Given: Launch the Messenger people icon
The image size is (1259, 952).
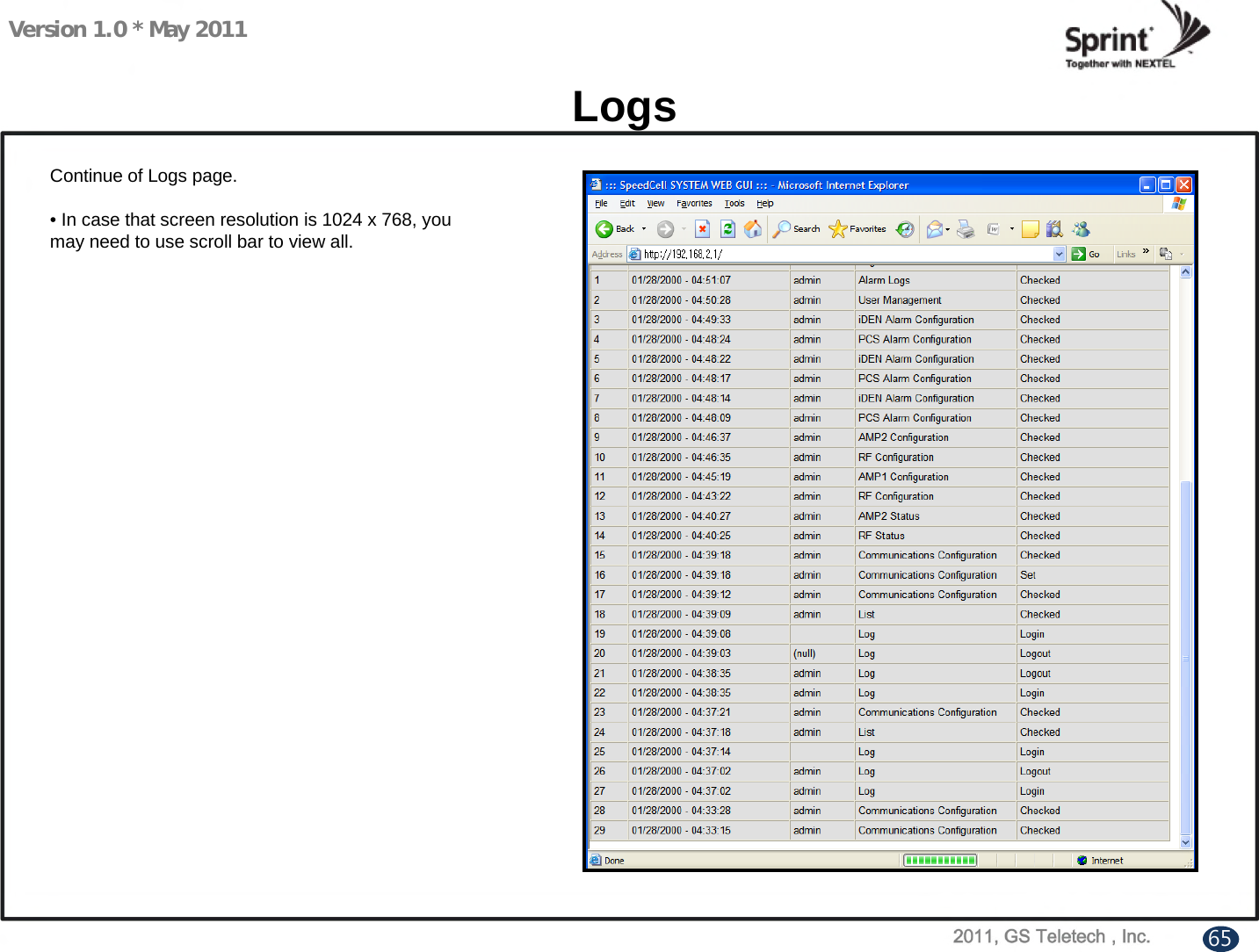Looking at the screenshot, I should point(1082,229).
